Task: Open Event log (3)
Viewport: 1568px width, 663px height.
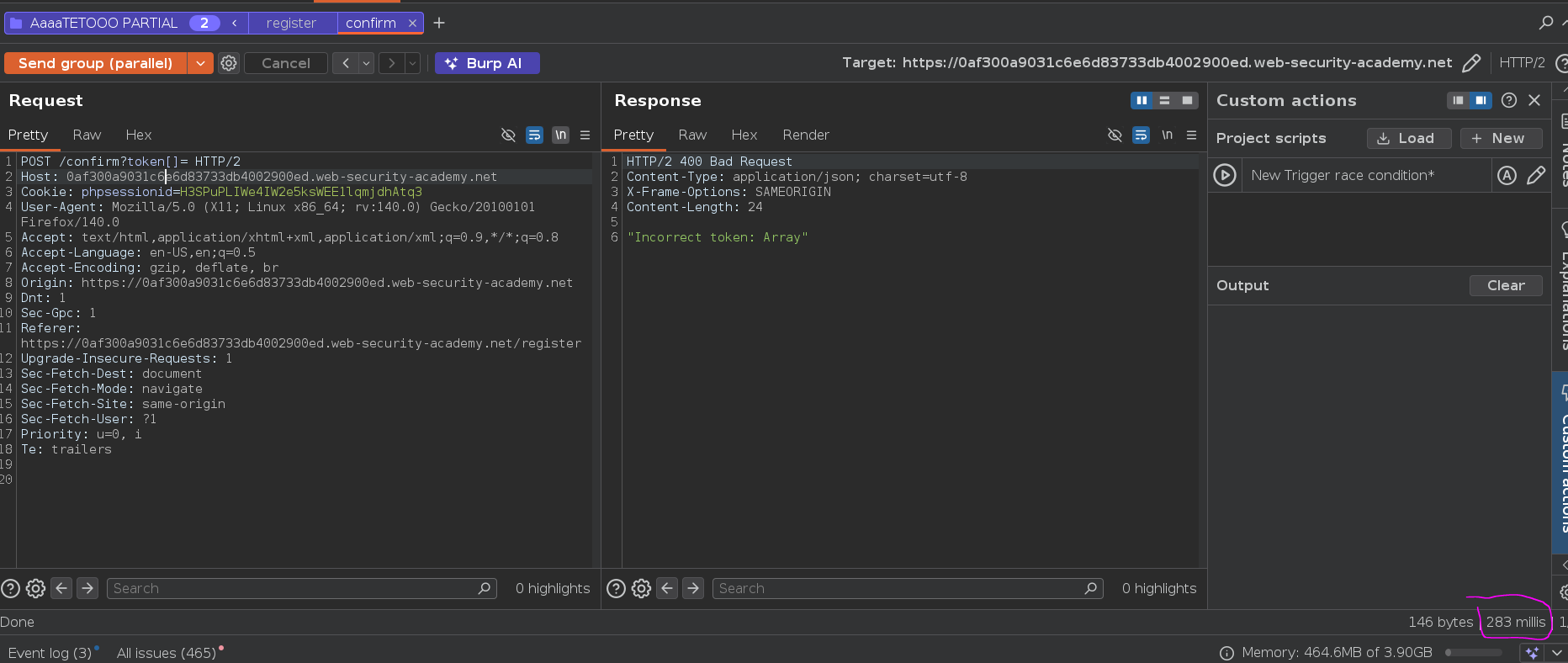Action: coord(50,653)
